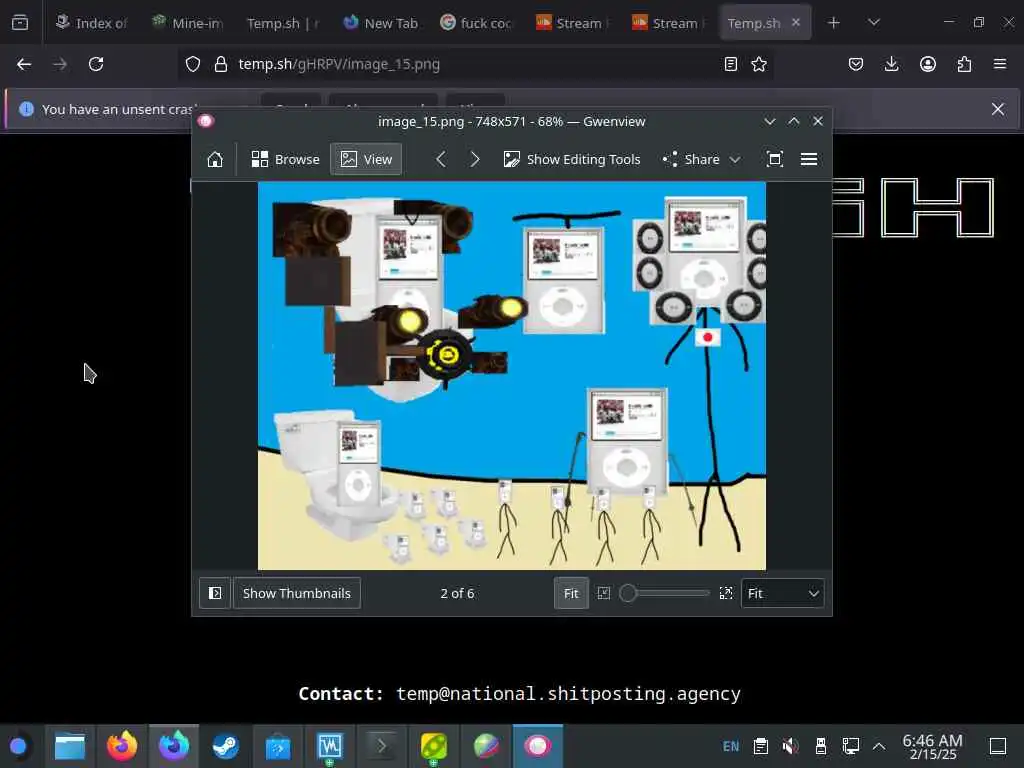Viewport: 1024px width, 768px height.
Task: Reload the current page
Action: tap(96, 64)
